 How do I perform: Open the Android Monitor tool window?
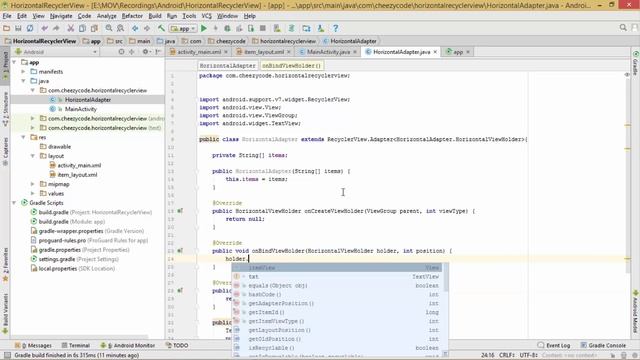[x=127, y=345]
